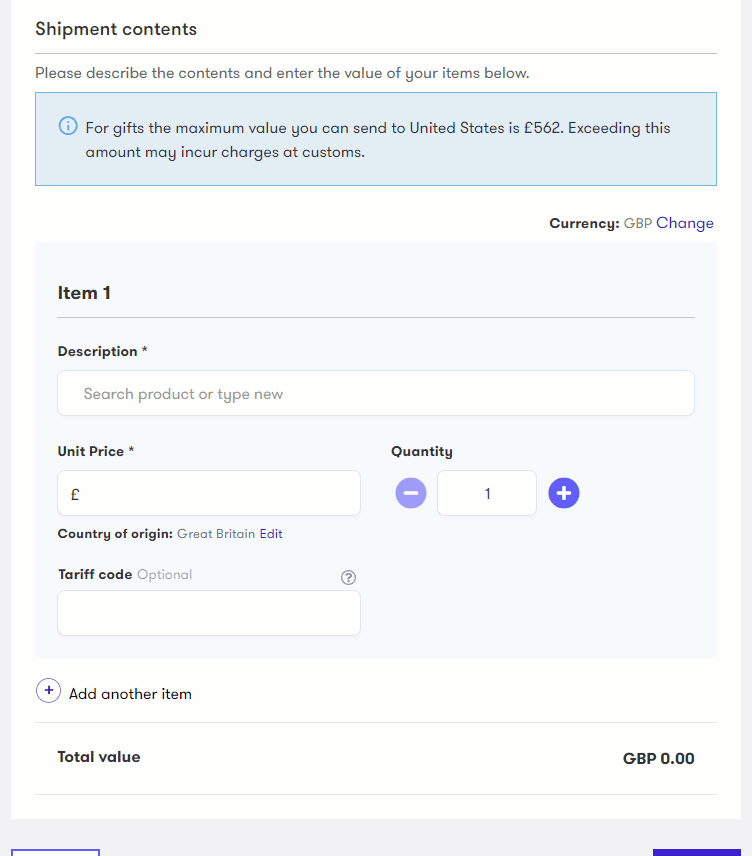Click the plus icon beside Add another item
Viewport: 752px width, 856px height.
(49, 691)
